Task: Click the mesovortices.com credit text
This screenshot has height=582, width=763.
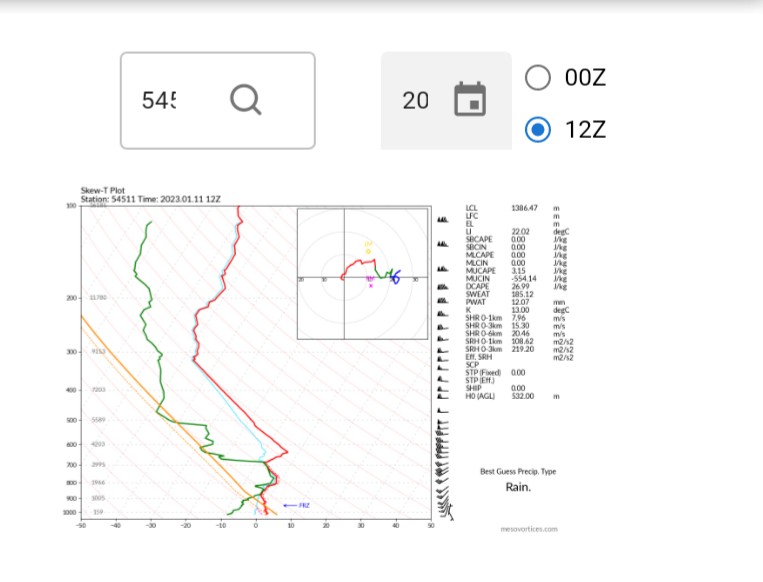Action: coord(529,529)
